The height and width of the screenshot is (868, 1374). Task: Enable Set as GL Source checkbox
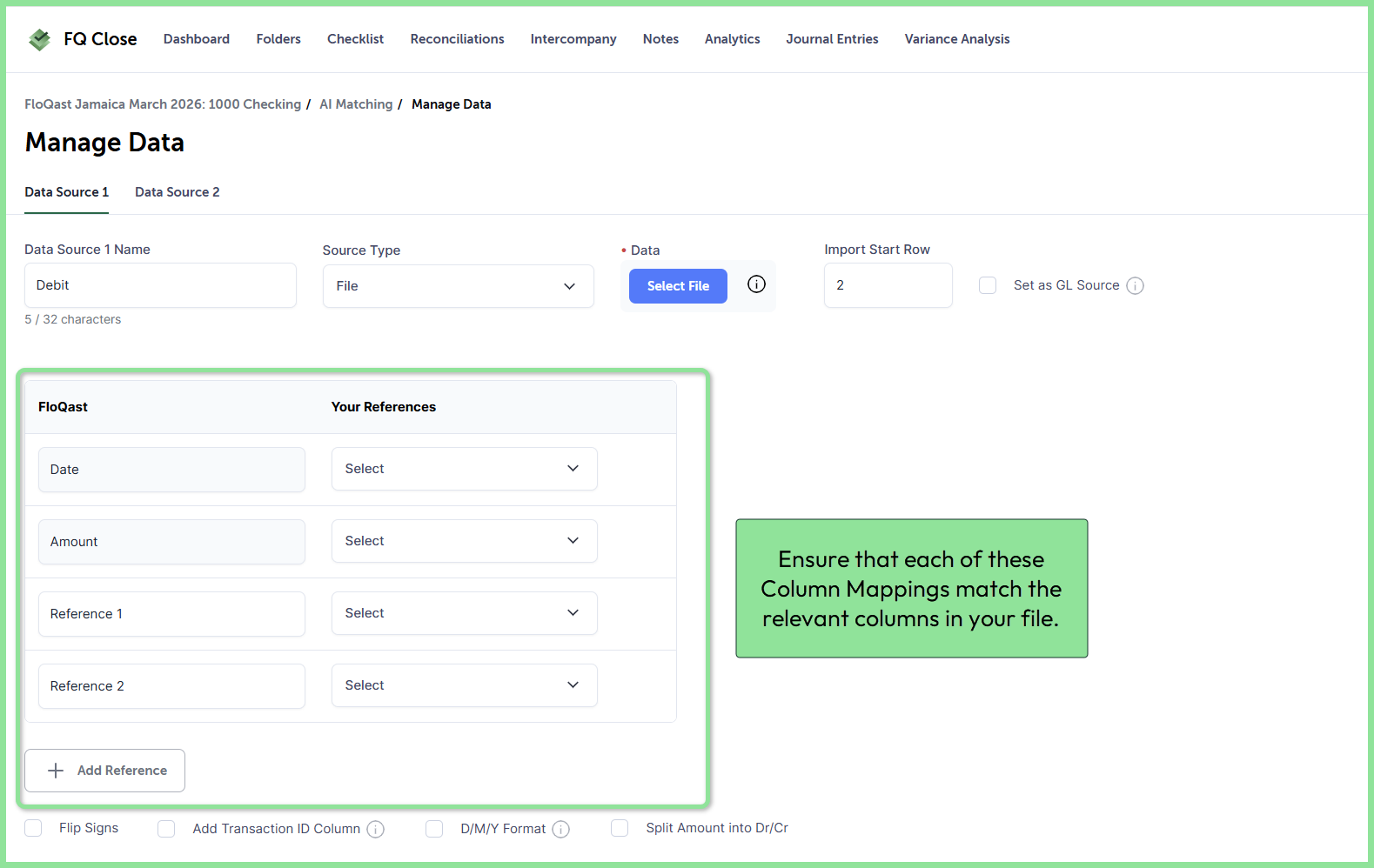pos(988,285)
